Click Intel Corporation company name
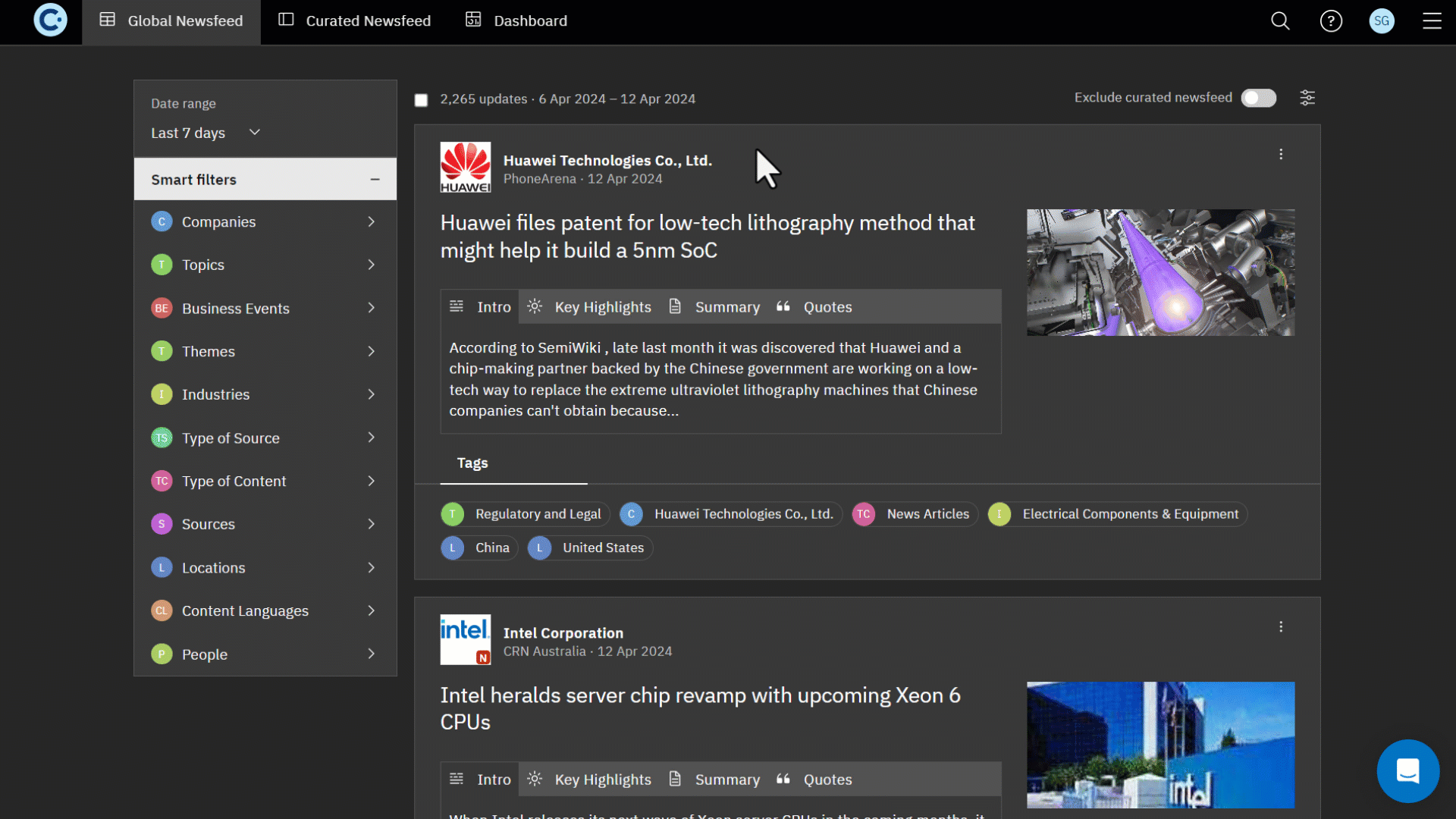 [563, 632]
